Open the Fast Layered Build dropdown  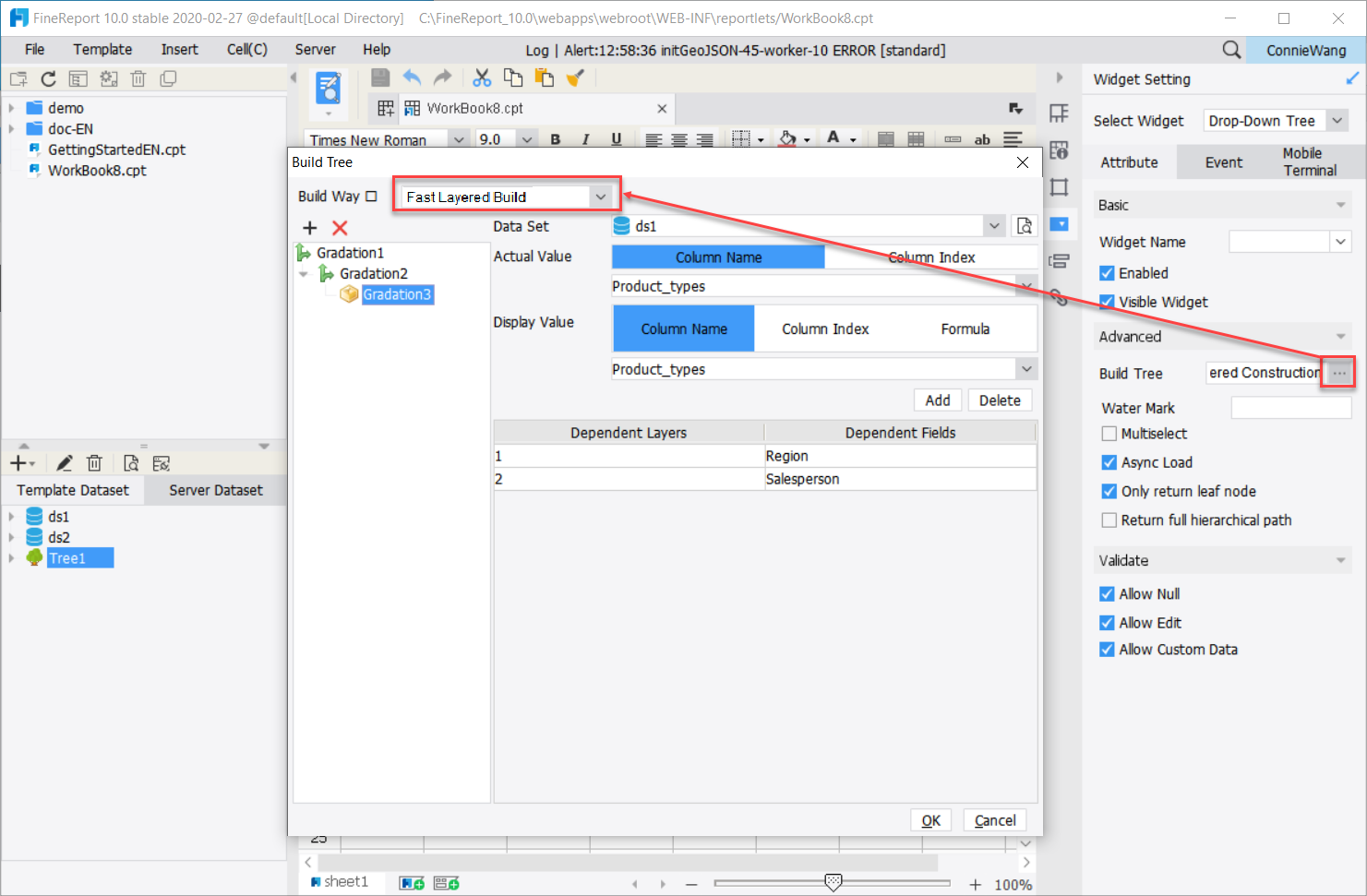601,197
